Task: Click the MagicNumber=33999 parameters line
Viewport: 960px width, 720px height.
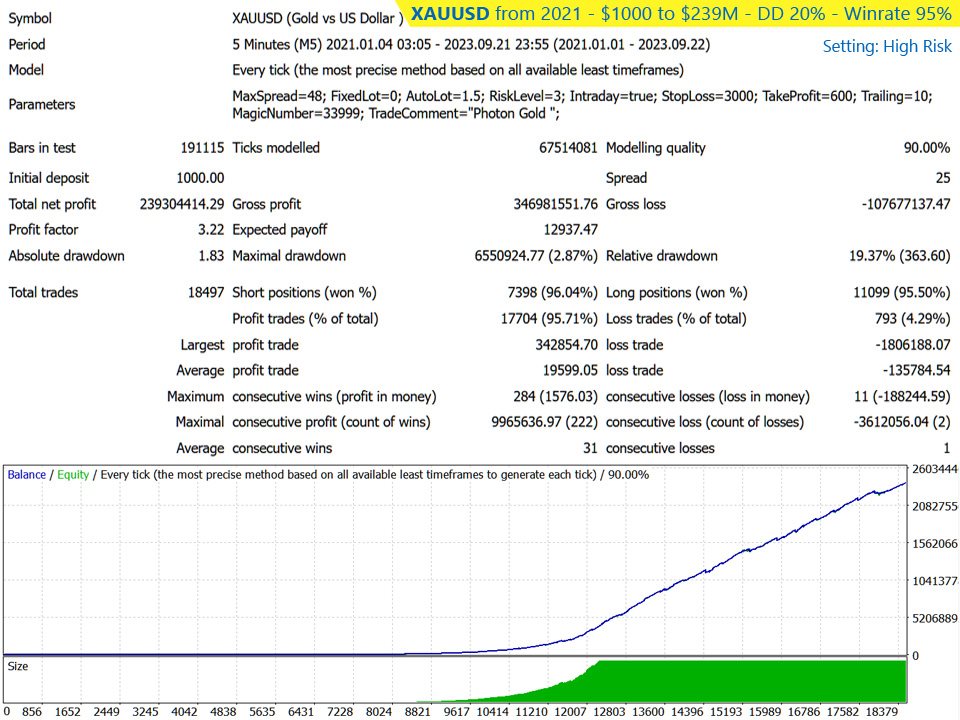Action: (396, 113)
